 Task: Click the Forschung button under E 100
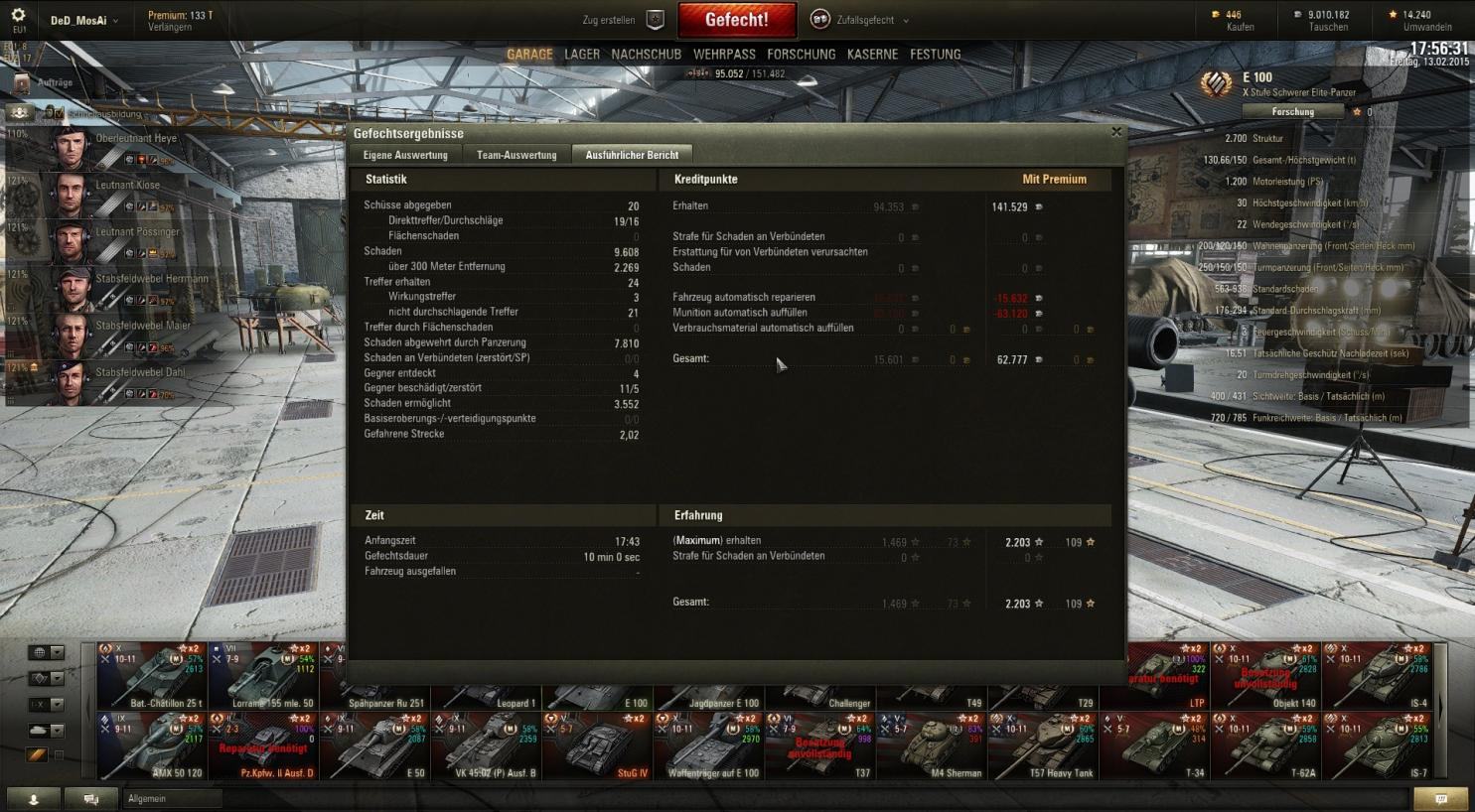point(1293,112)
